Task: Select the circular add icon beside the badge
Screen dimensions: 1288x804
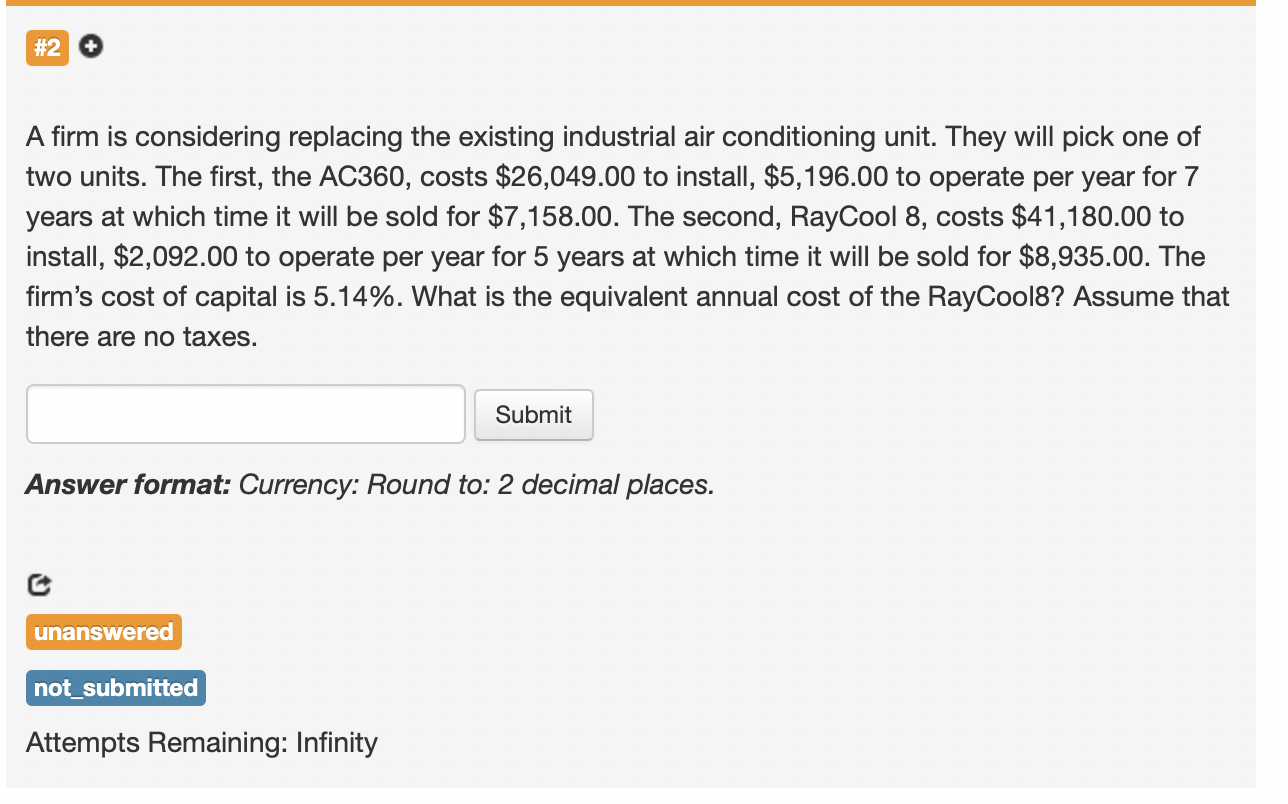Action: pyautogui.click(x=90, y=46)
